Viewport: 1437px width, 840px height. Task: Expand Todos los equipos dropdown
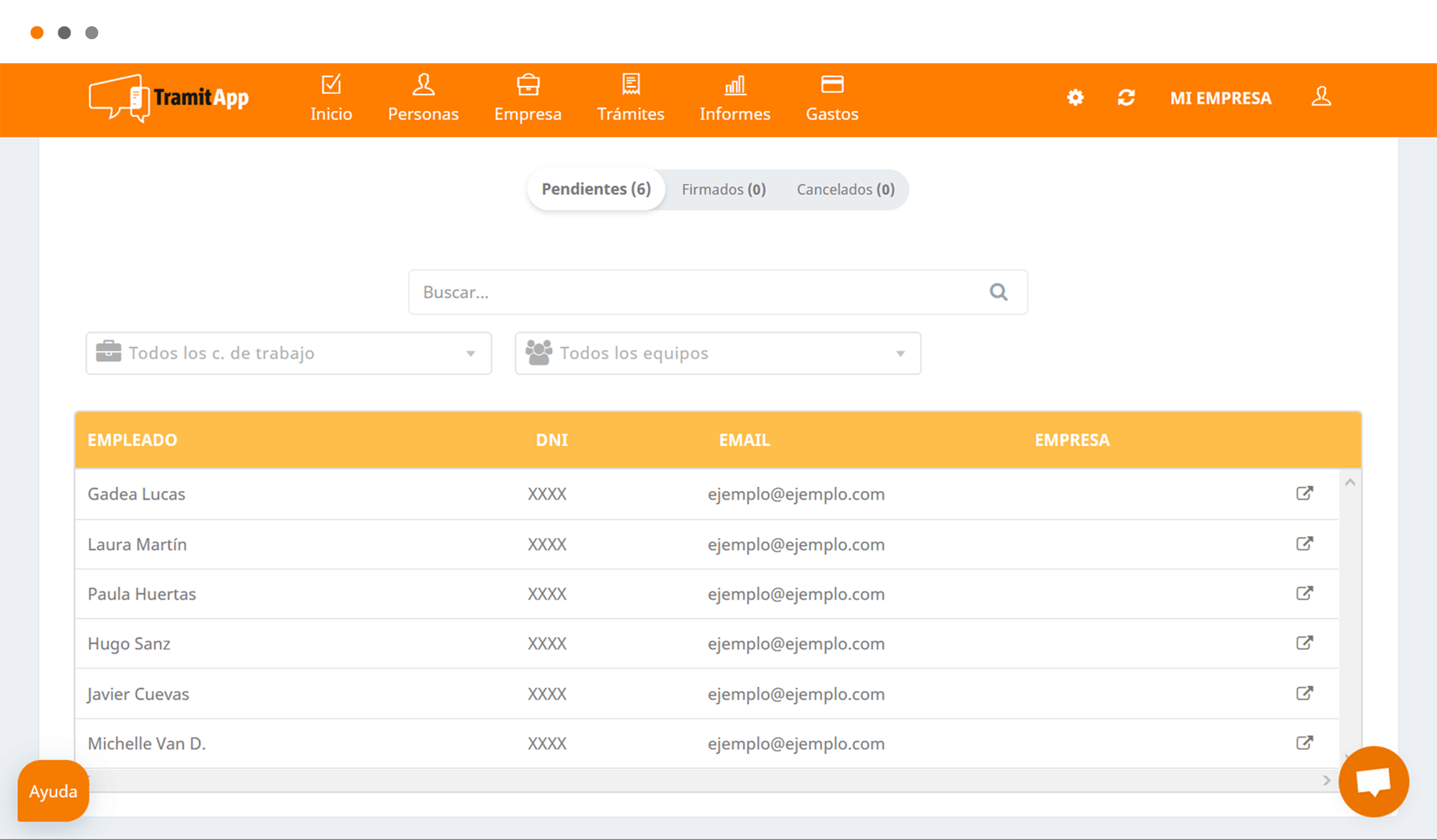pyautogui.click(x=718, y=353)
